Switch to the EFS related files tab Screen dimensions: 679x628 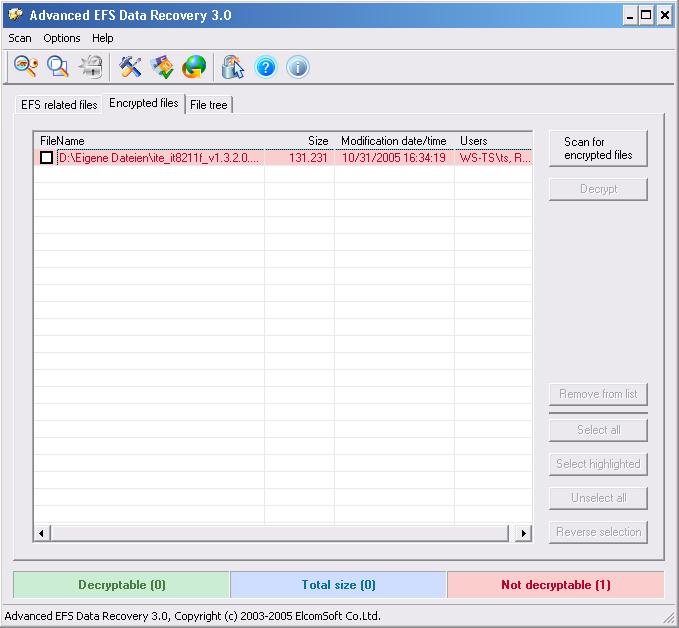coord(59,105)
